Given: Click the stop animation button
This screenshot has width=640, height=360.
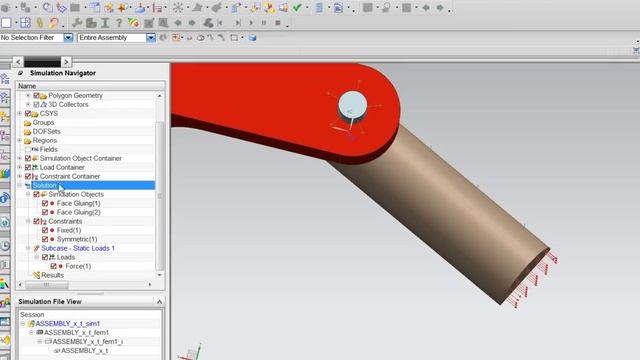Looking at the screenshot, I should coord(278,23).
